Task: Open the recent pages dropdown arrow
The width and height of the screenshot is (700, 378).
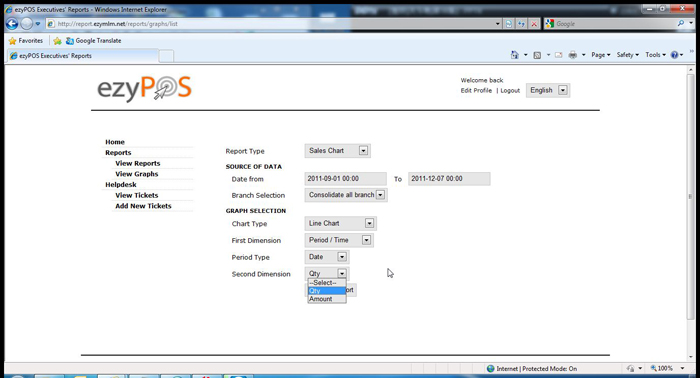Action: (38, 24)
